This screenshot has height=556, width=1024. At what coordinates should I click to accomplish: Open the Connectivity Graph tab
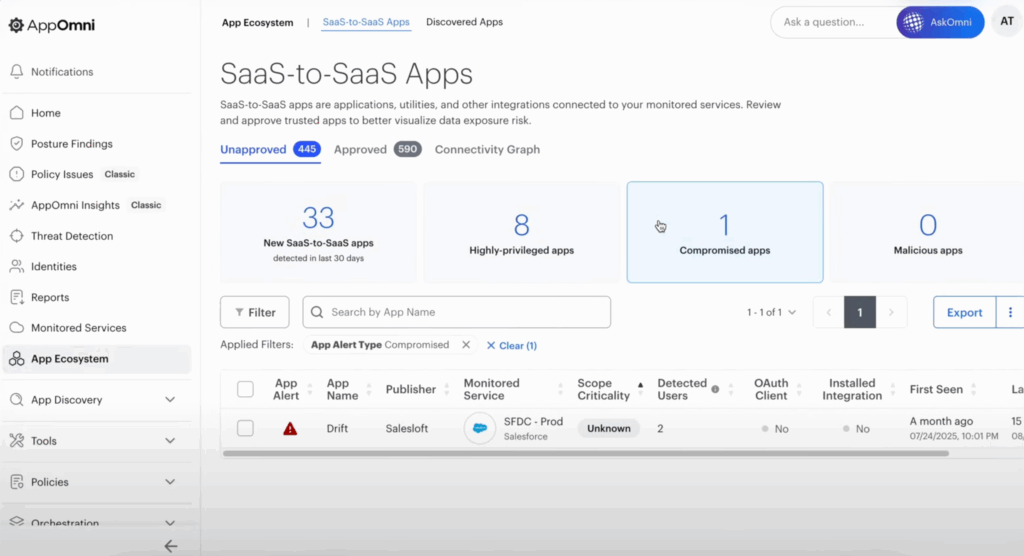tap(487, 150)
